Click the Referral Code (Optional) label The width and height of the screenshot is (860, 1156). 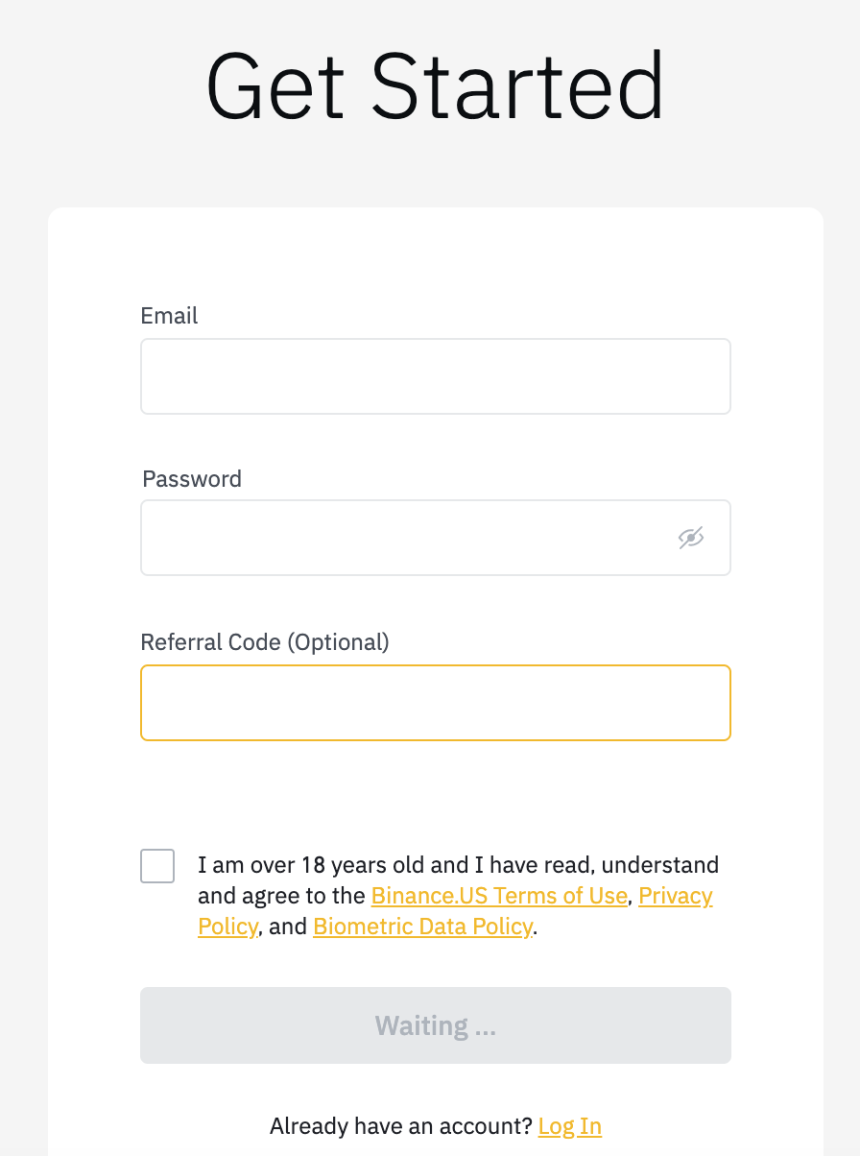coord(265,642)
